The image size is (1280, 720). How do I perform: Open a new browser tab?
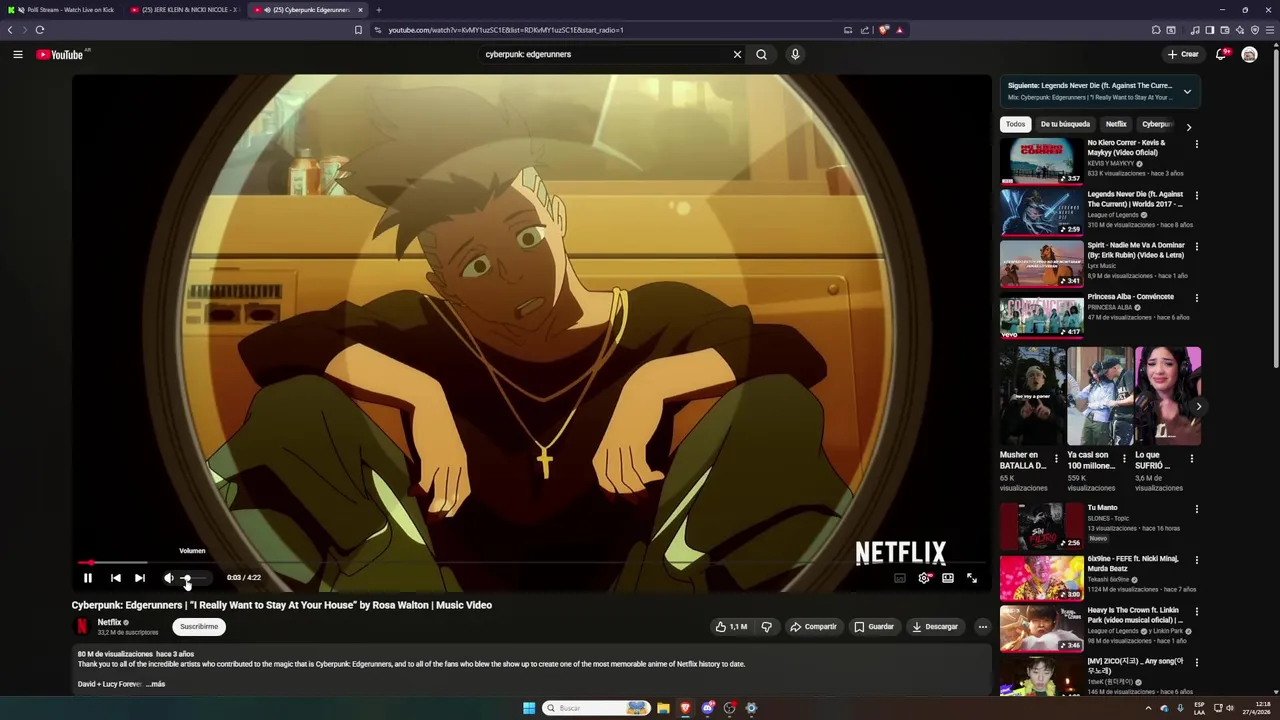point(379,10)
